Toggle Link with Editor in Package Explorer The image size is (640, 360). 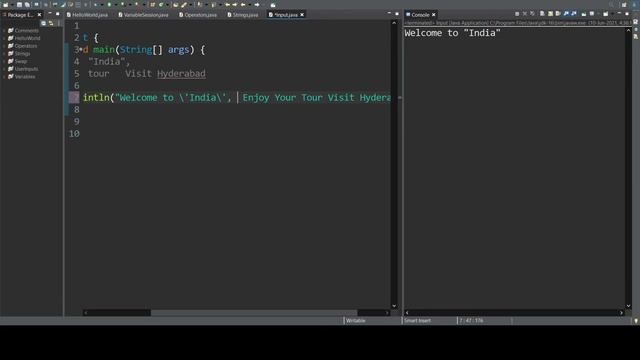pyautogui.click(x=51, y=23)
